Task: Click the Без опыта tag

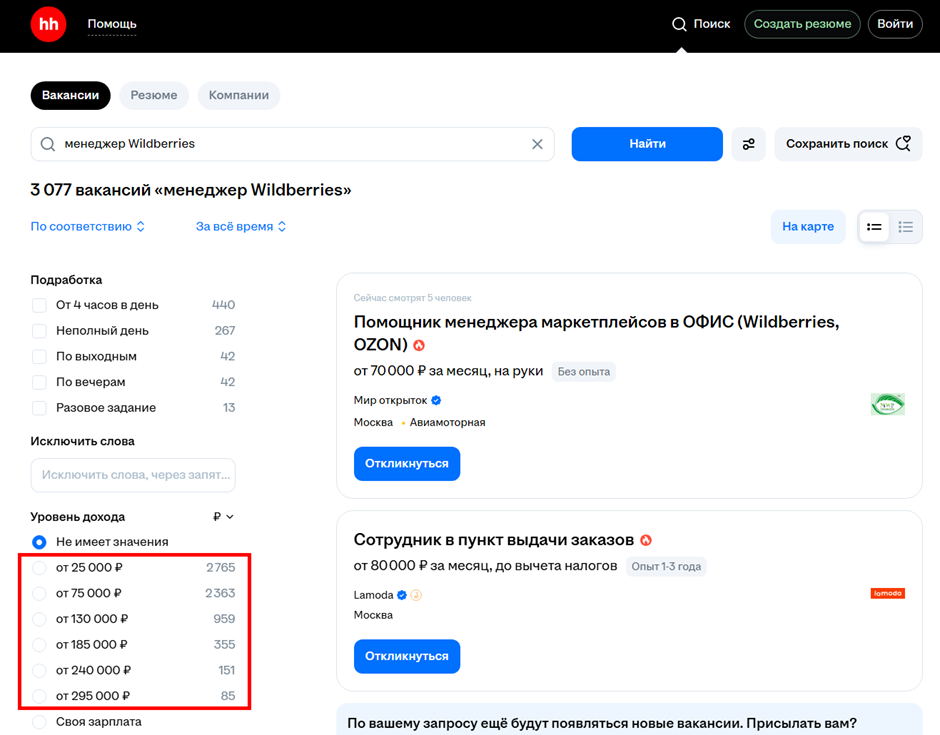Action: pos(583,372)
